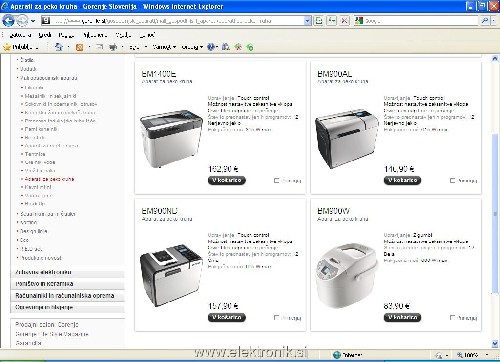Go back with the browser Back arrow
This screenshot has width=500, height=362.
click(x=8, y=21)
